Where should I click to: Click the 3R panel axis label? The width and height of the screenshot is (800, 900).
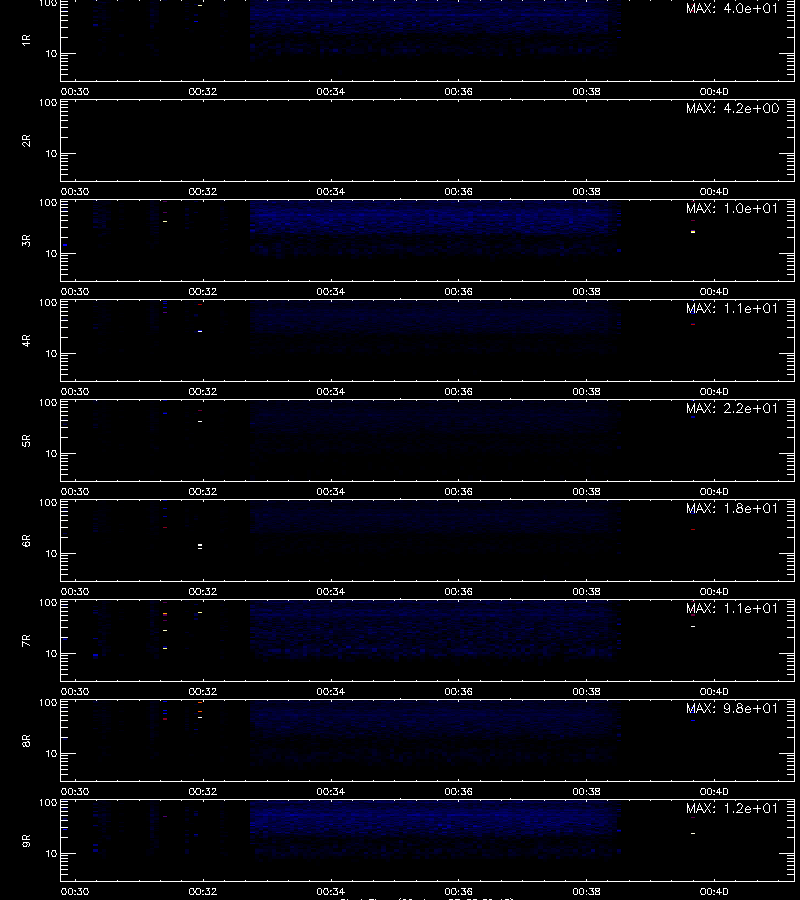(26, 240)
